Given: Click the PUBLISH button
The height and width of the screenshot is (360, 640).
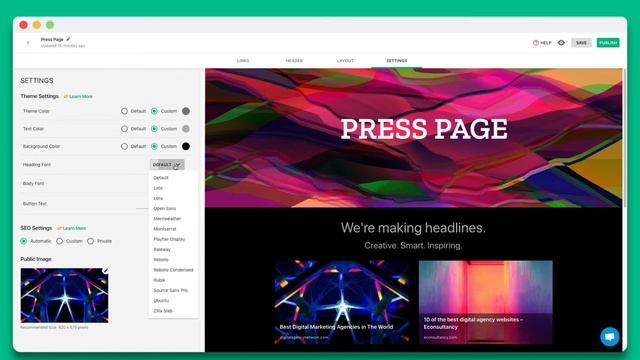Looking at the screenshot, I should [x=608, y=42].
